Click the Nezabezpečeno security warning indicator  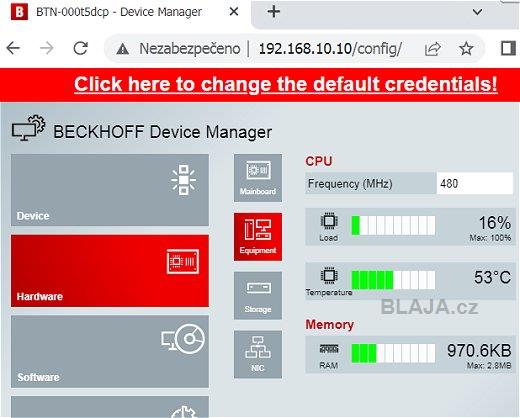178,49
